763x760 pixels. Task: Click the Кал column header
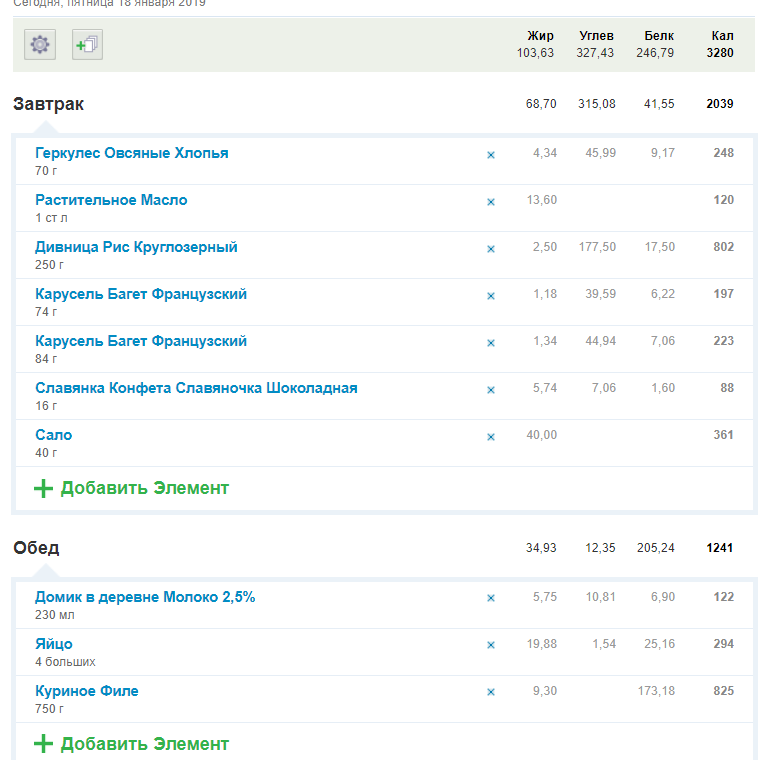(722, 36)
